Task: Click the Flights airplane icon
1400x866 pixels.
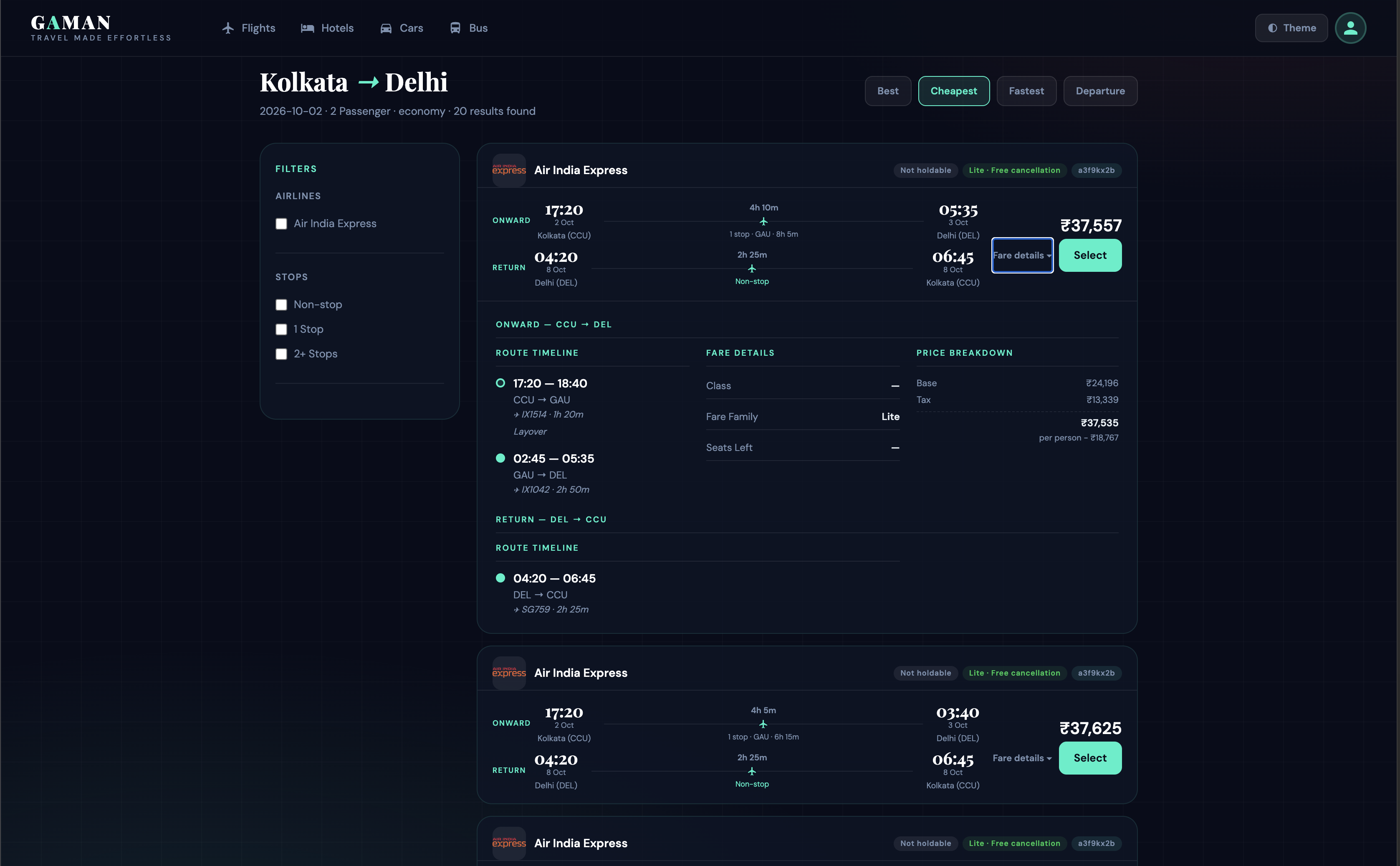Action: coord(228,28)
